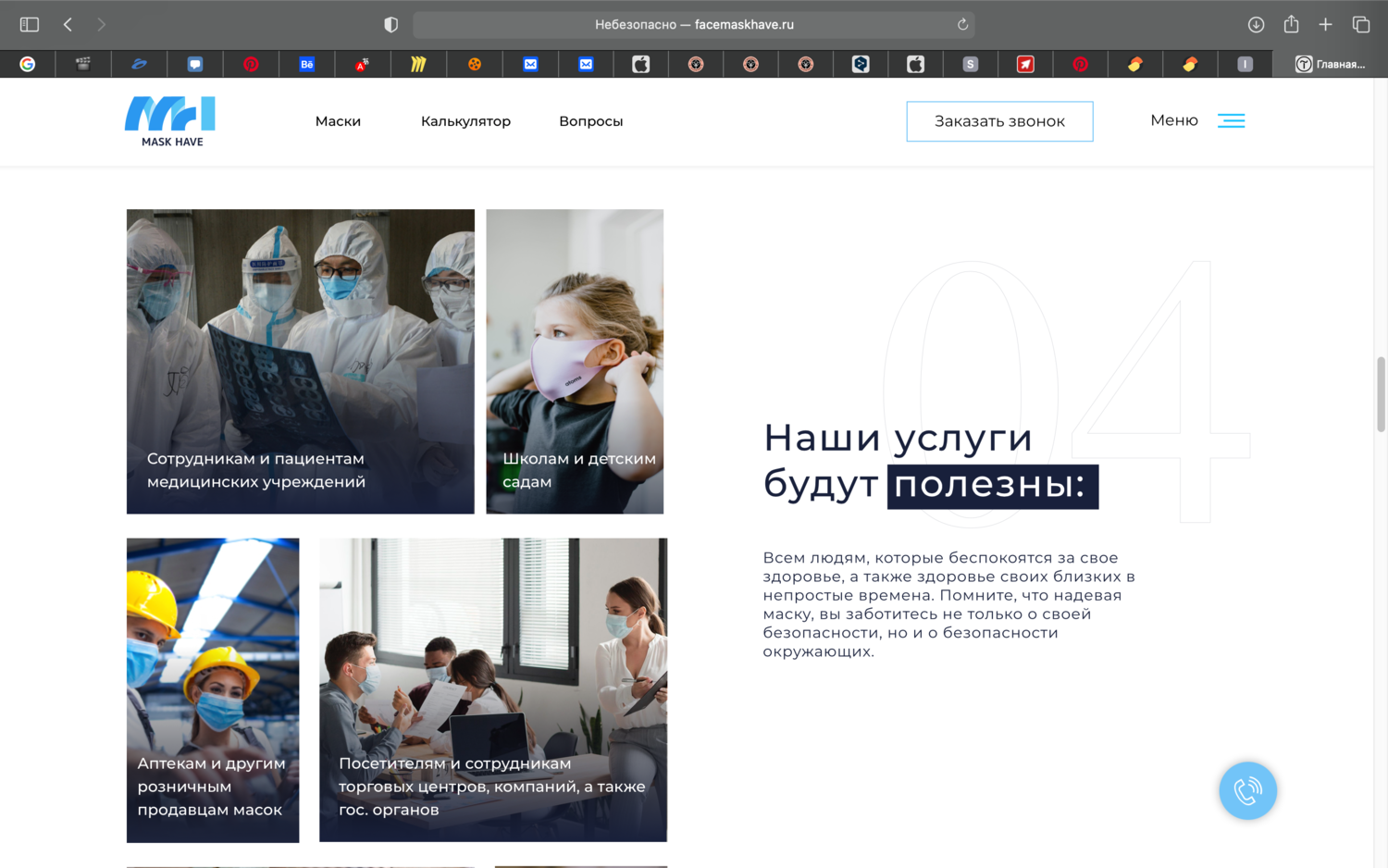Open the Share icon in the toolbar
Screen dimensions: 1388x868
(1291, 24)
